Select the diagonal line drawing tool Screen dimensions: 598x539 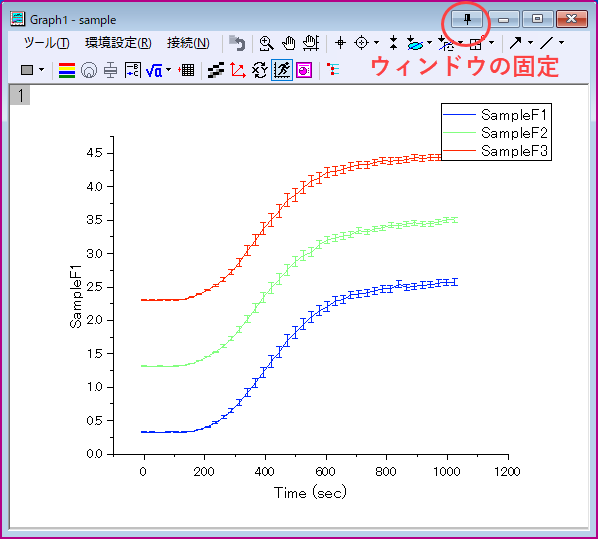coord(547,43)
